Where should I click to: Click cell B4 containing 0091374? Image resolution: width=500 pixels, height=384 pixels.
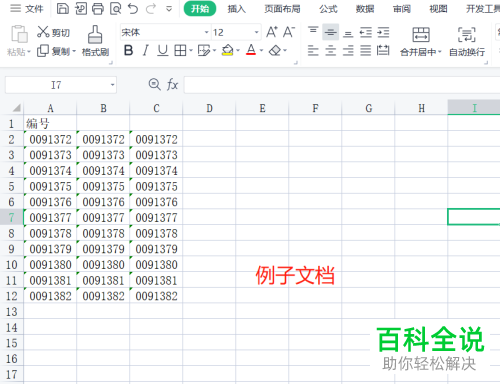(103, 171)
